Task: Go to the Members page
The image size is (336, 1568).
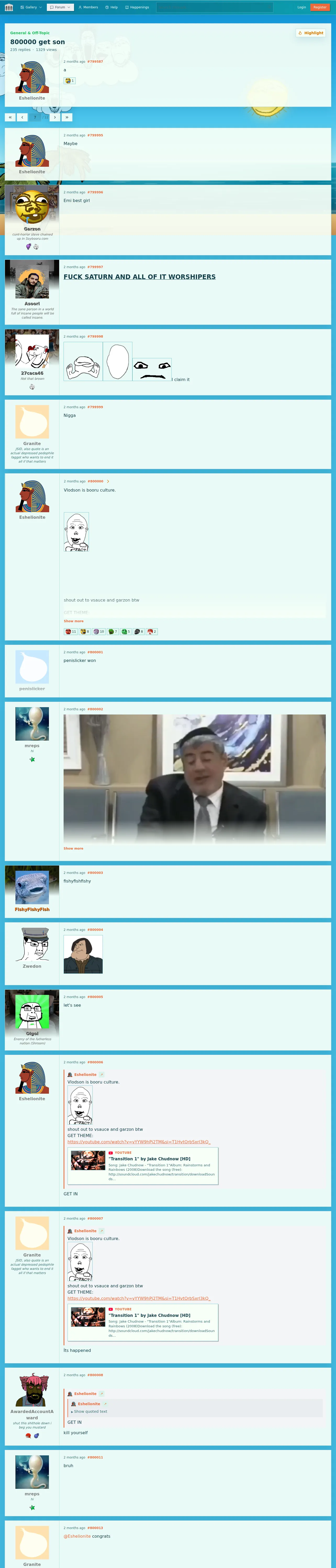Action: pyautogui.click(x=88, y=7)
